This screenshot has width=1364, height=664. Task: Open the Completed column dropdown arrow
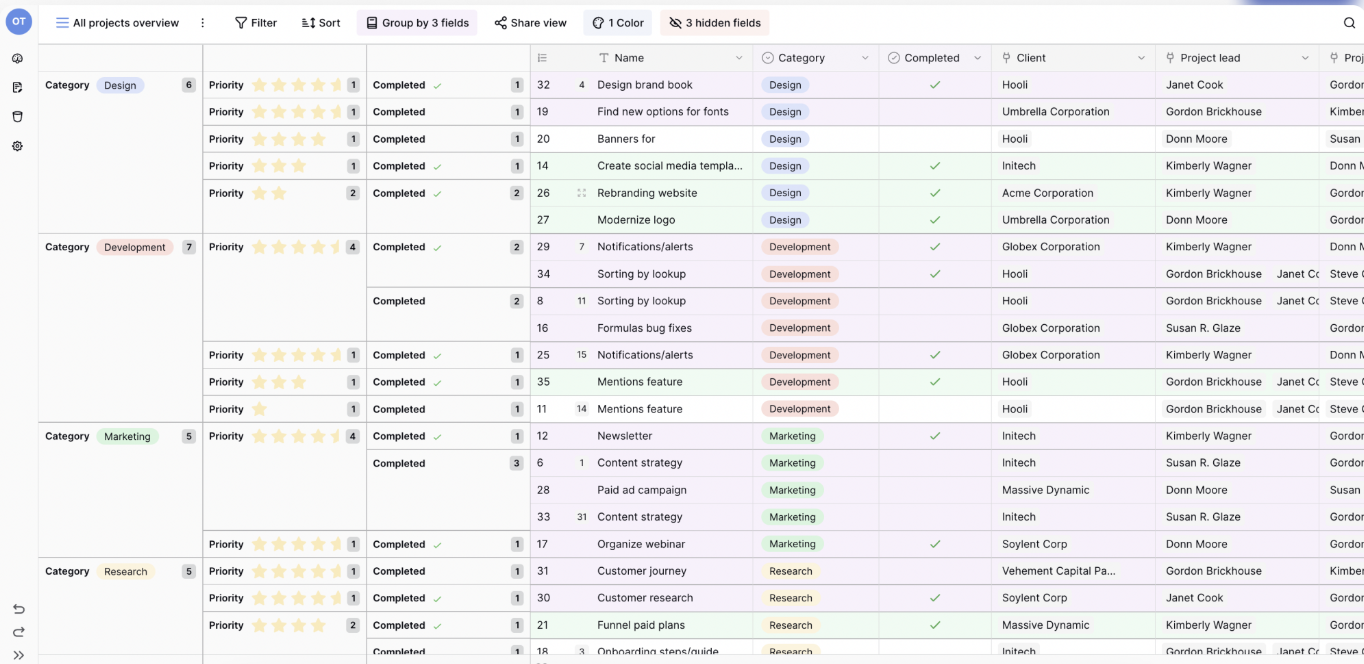point(977,58)
